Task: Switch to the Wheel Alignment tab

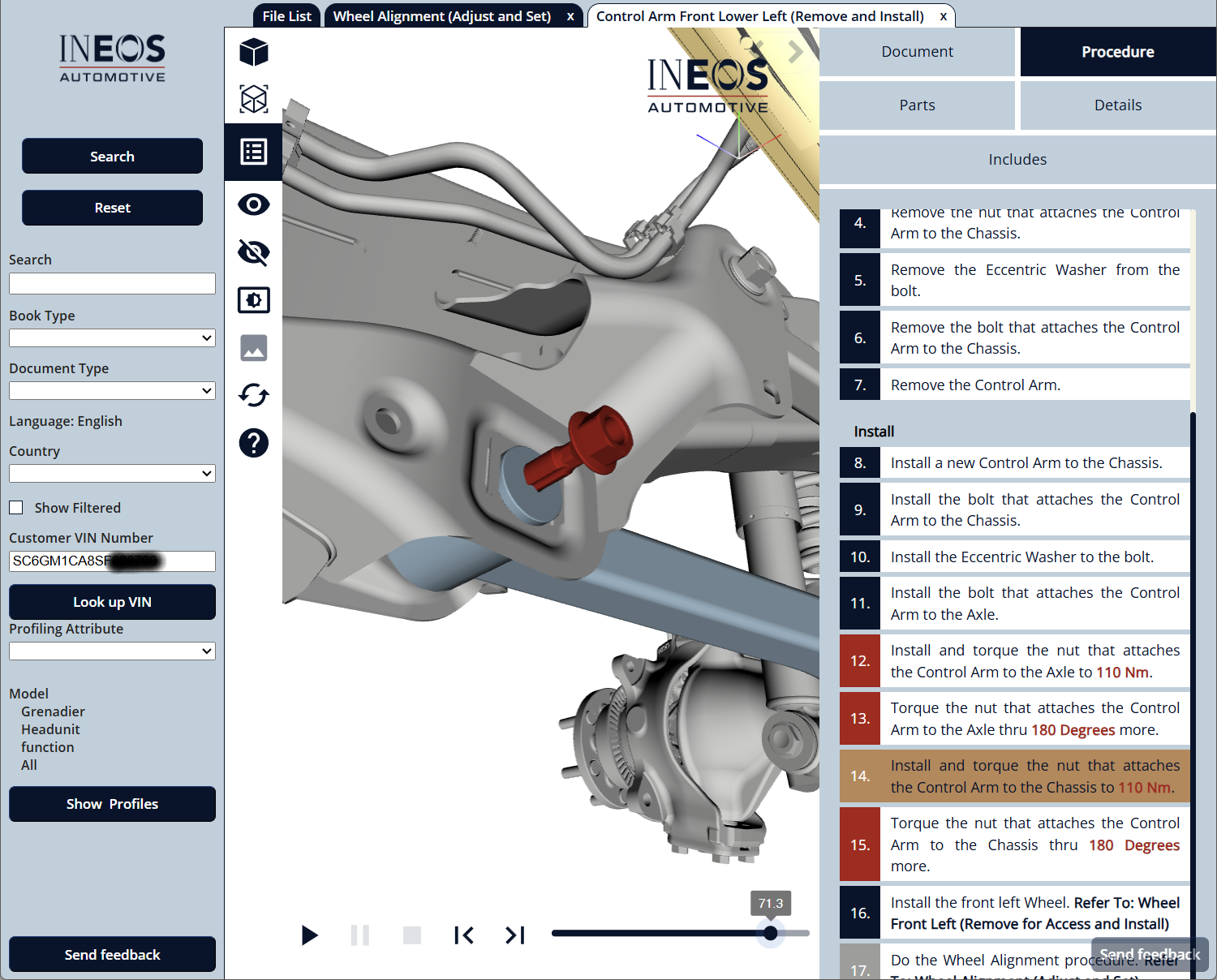Action: (x=442, y=16)
